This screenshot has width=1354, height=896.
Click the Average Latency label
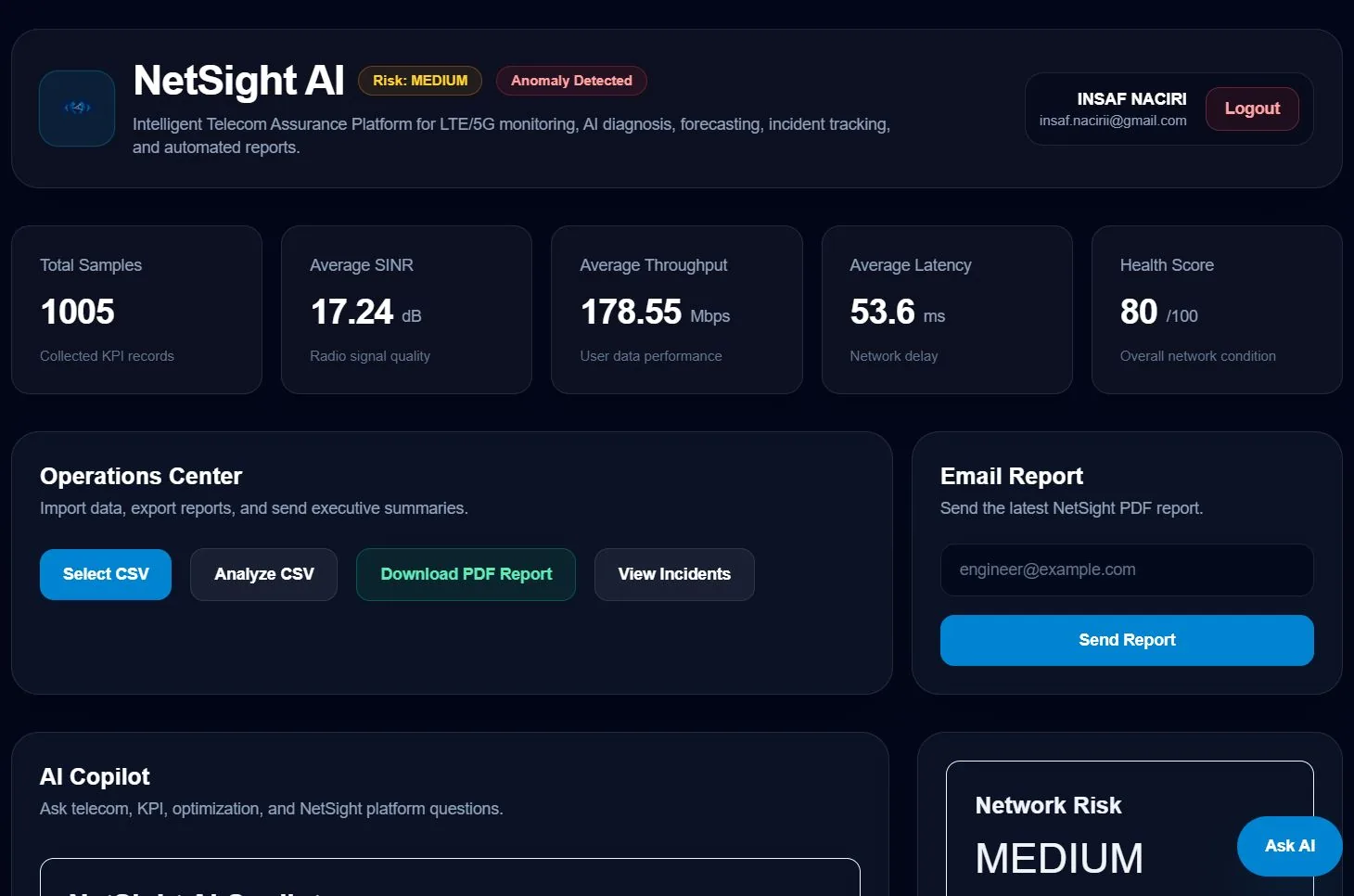[x=911, y=265]
